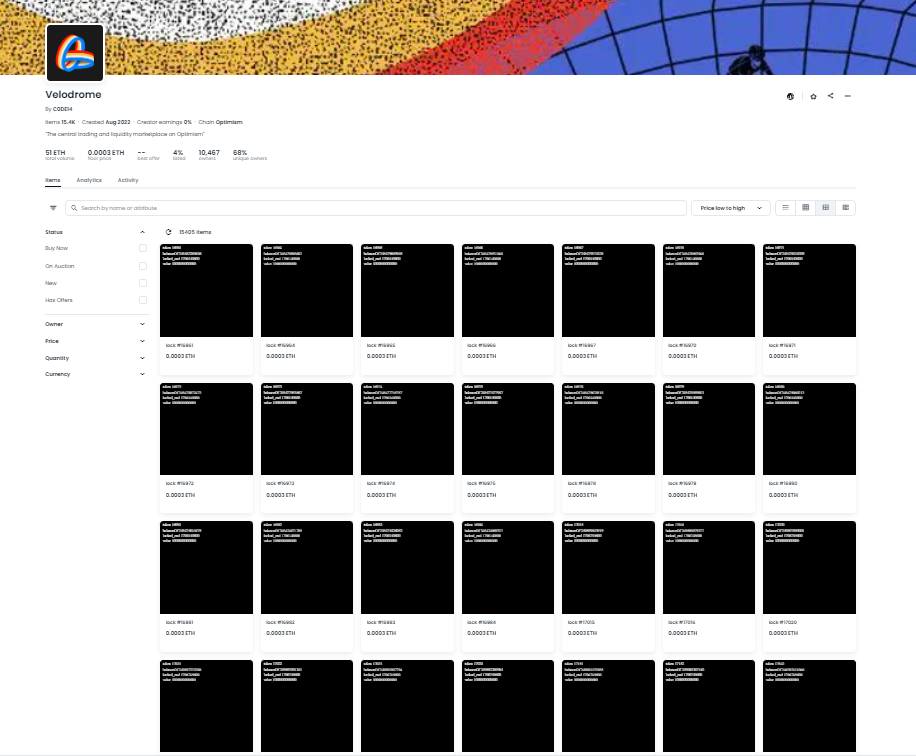Open lock #16978 item thumbnail

tap(608, 429)
